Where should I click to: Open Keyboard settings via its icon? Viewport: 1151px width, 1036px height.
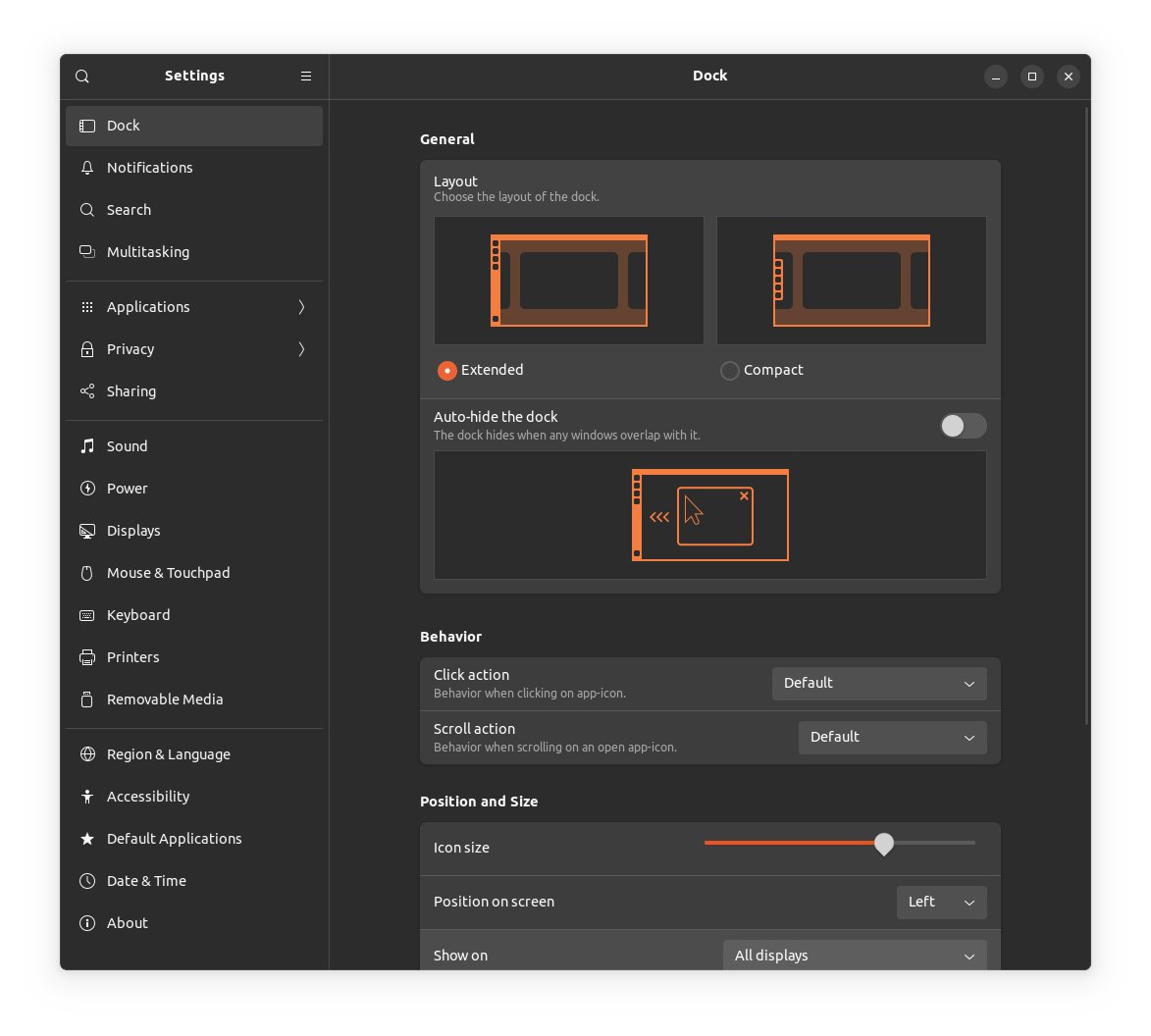[x=87, y=614]
